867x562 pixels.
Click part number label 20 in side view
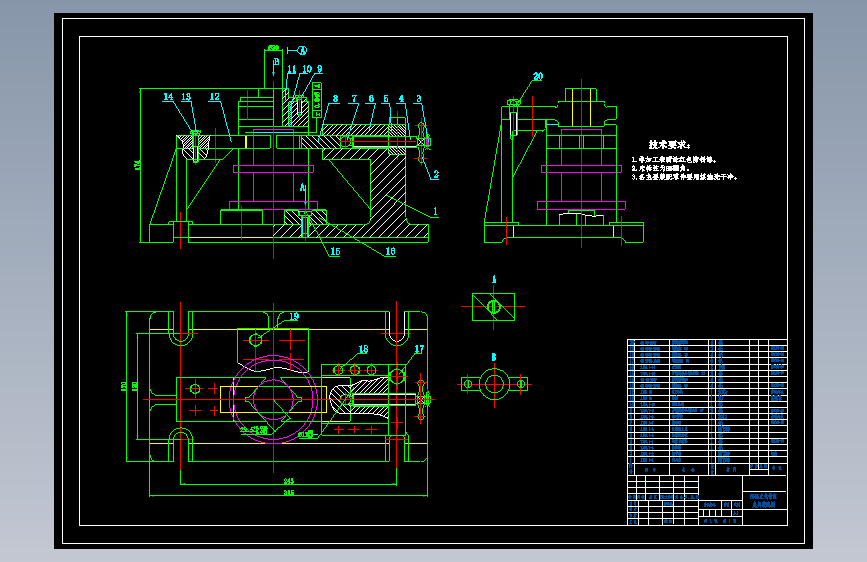point(538,76)
